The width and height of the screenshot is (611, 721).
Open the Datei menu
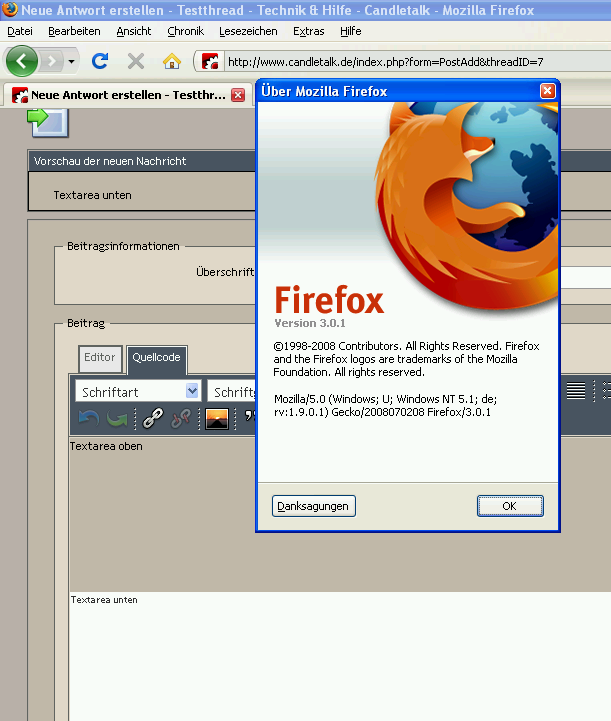[20, 31]
